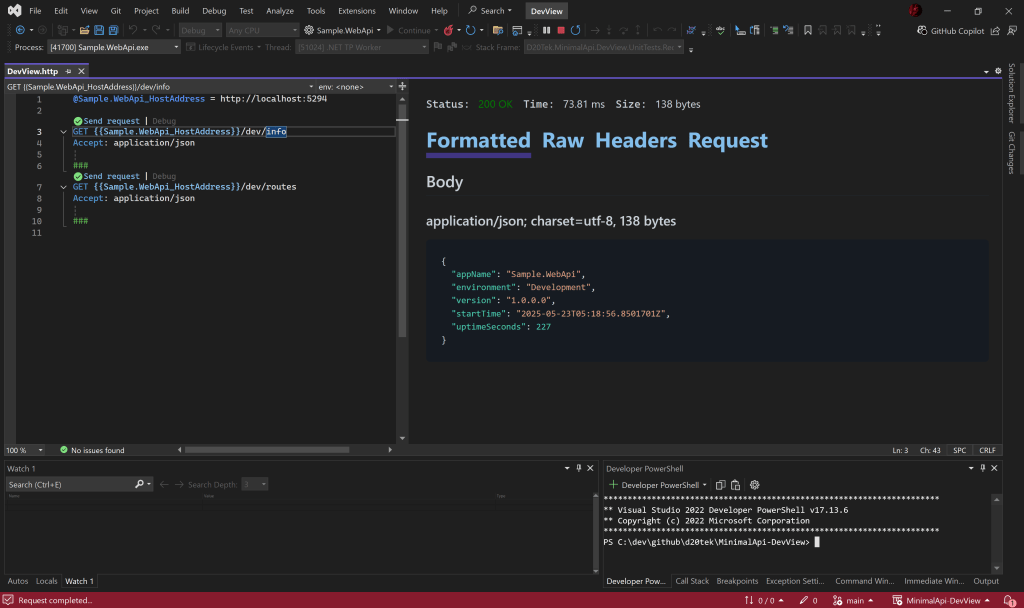The image size is (1024, 608).
Task: Toggle auto-hide pin on Developer PowerShell panel
Action: click(983, 468)
